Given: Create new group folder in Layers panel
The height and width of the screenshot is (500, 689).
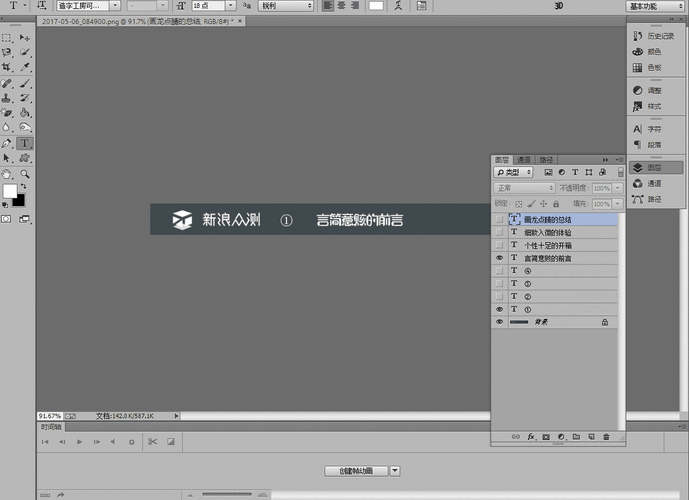Looking at the screenshot, I should [x=577, y=437].
